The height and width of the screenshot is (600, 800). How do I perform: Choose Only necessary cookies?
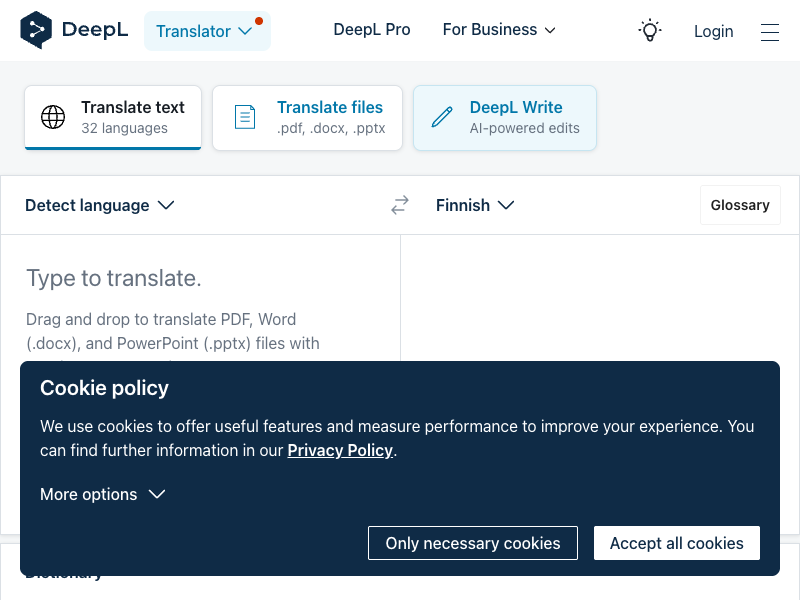pyautogui.click(x=472, y=543)
